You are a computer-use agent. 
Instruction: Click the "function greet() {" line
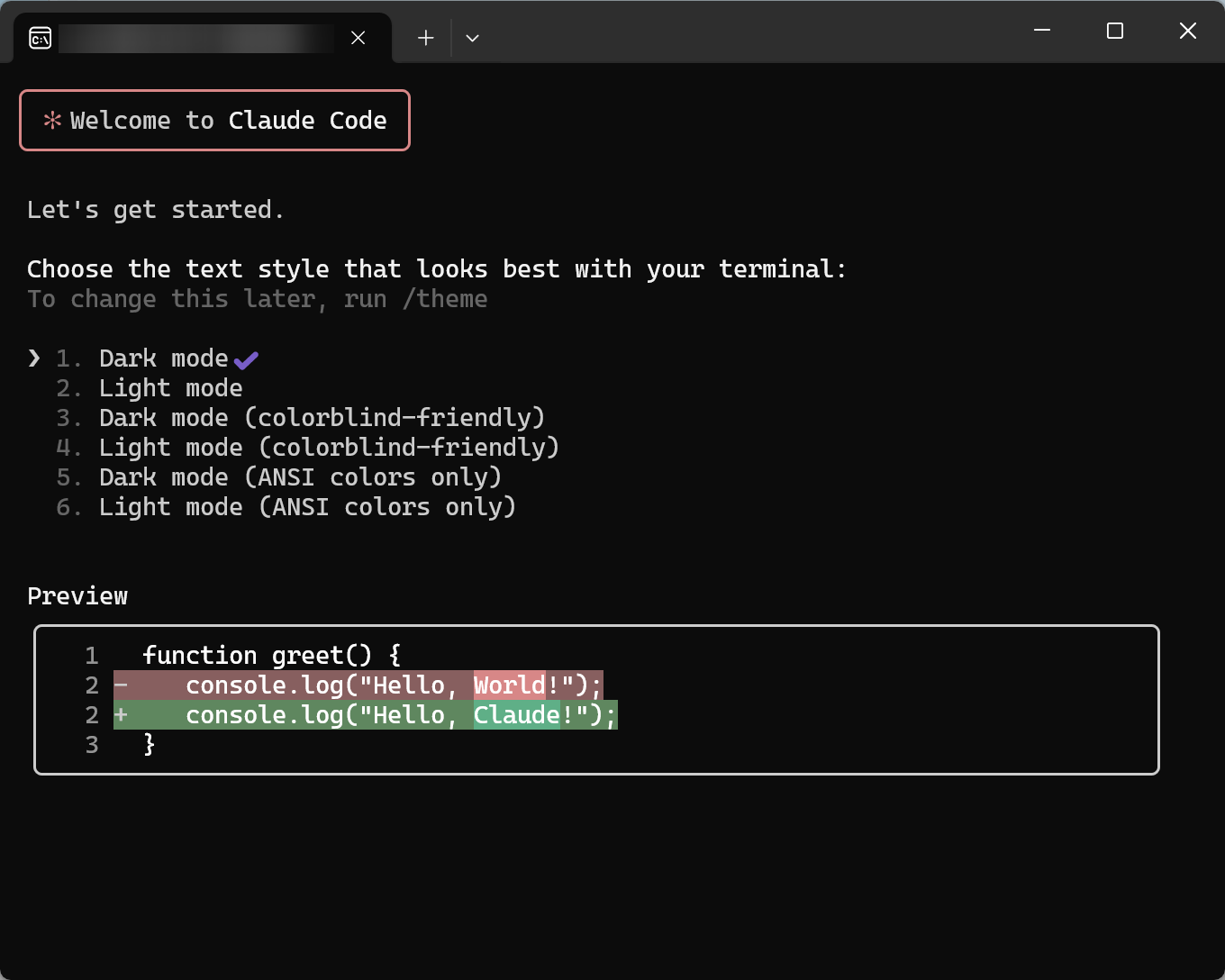[x=272, y=656]
